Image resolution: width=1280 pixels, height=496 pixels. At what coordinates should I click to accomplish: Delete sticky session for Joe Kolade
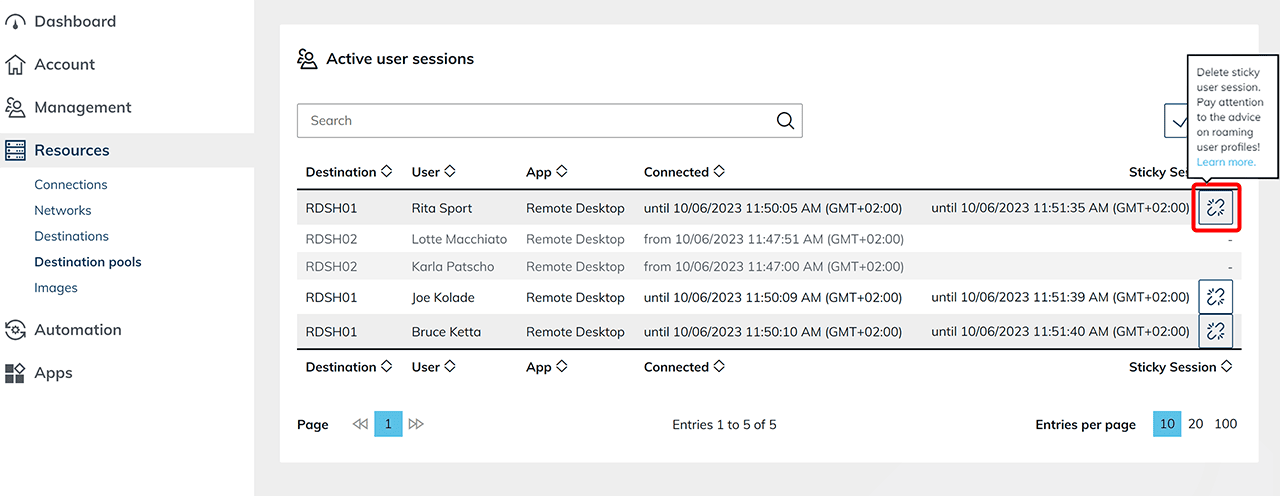coord(1216,297)
